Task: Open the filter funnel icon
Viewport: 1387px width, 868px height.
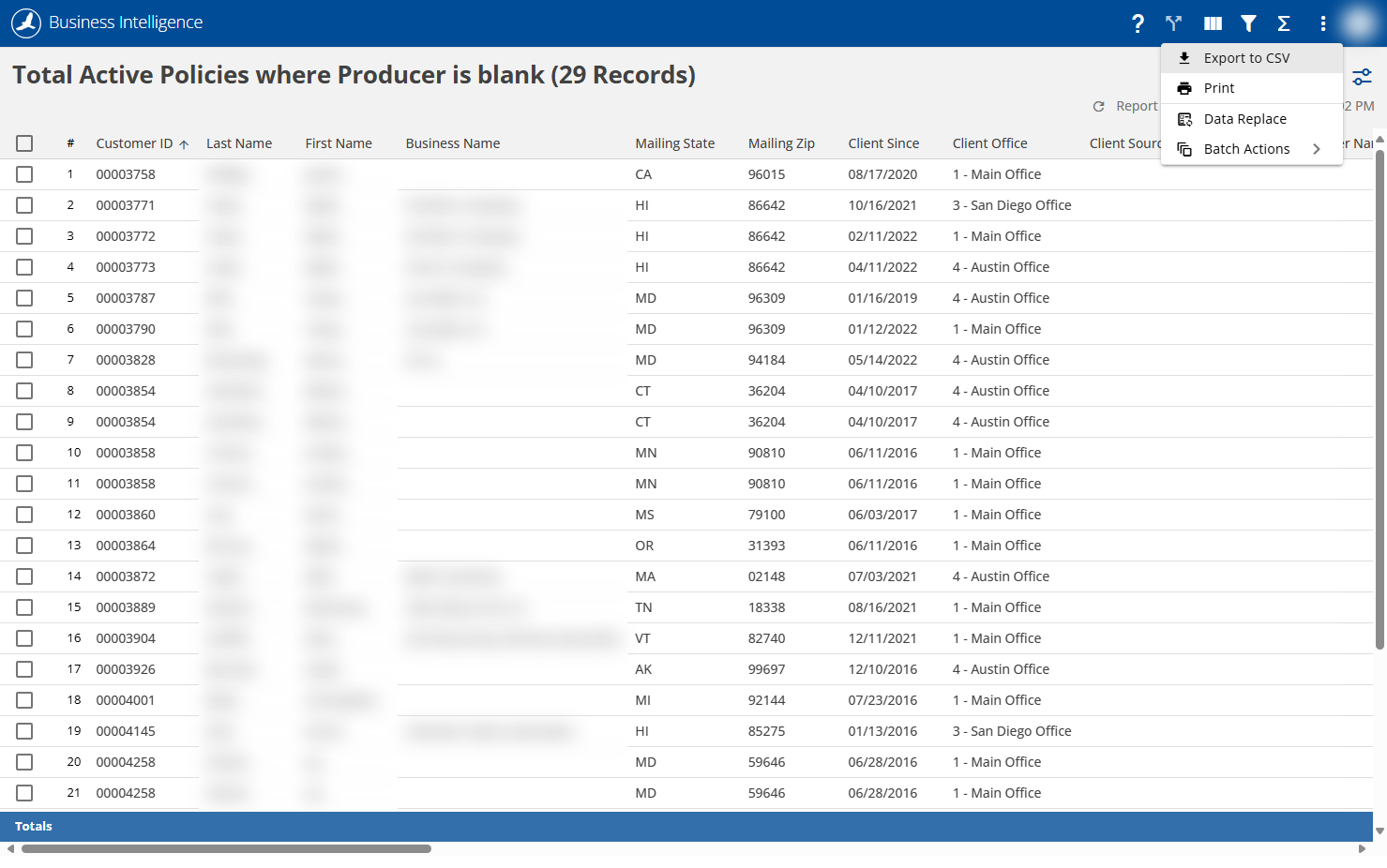Action: [1248, 23]
